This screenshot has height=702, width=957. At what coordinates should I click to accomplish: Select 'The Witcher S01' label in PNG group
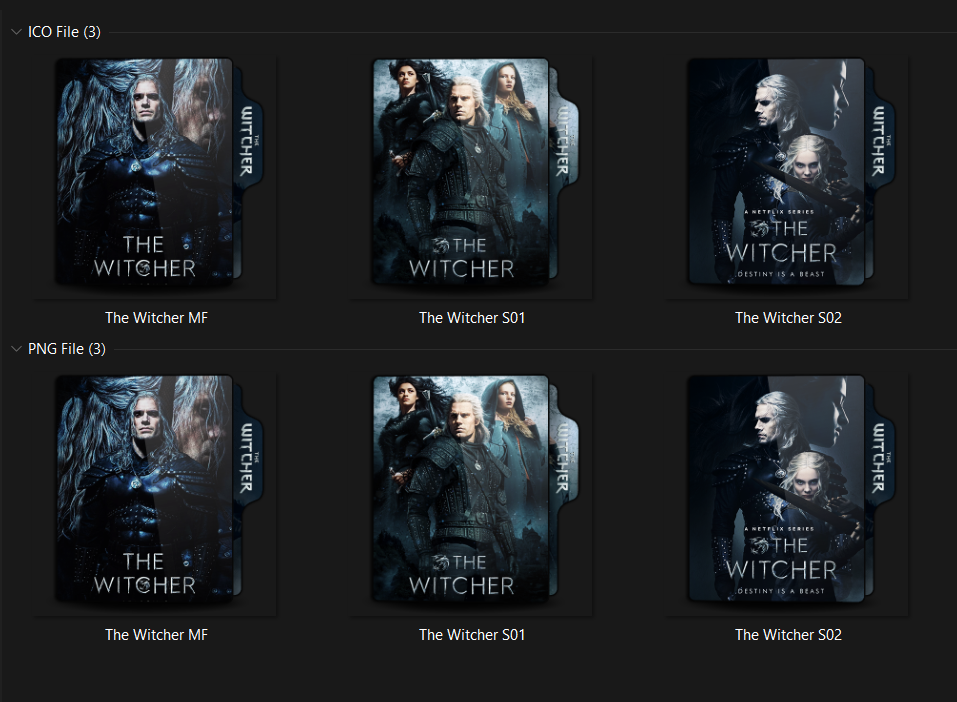coord(471,634)
